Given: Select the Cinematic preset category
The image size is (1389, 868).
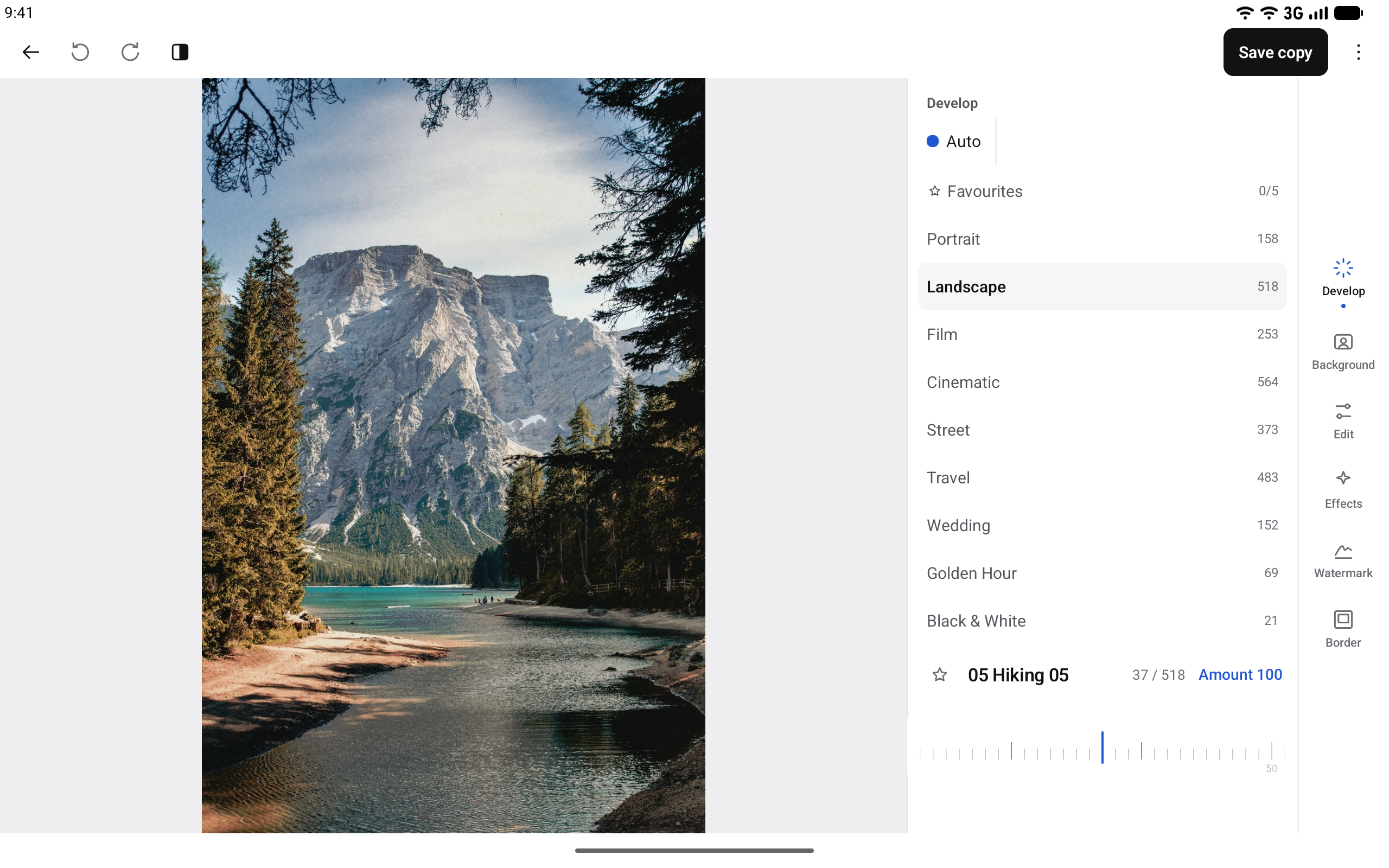Looking at the screenshot, I should click(x=1102, y=382).
